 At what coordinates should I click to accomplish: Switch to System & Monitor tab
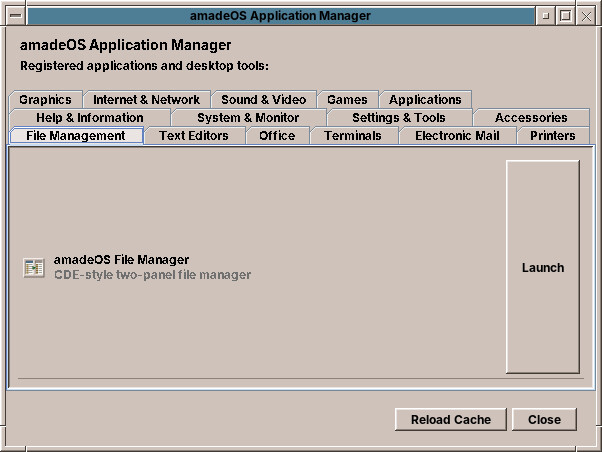click(248, 118)
